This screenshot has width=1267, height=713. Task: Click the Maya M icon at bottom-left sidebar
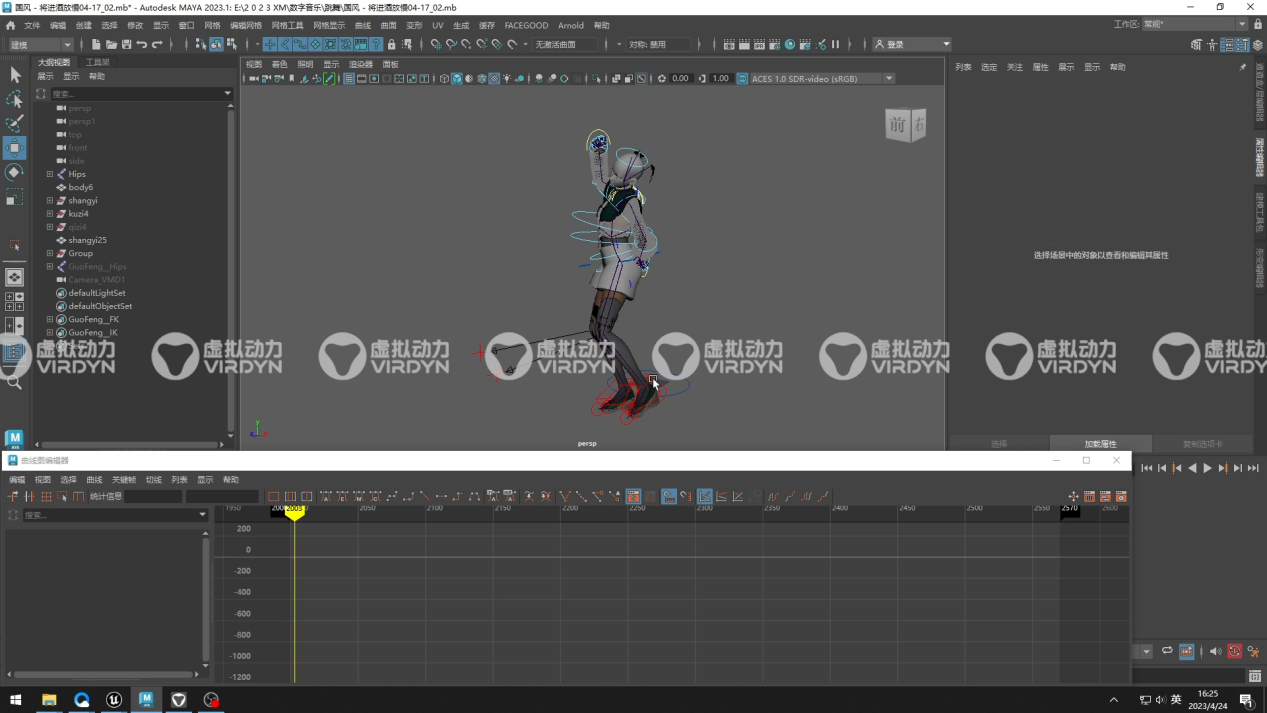[x=14, y=439]
